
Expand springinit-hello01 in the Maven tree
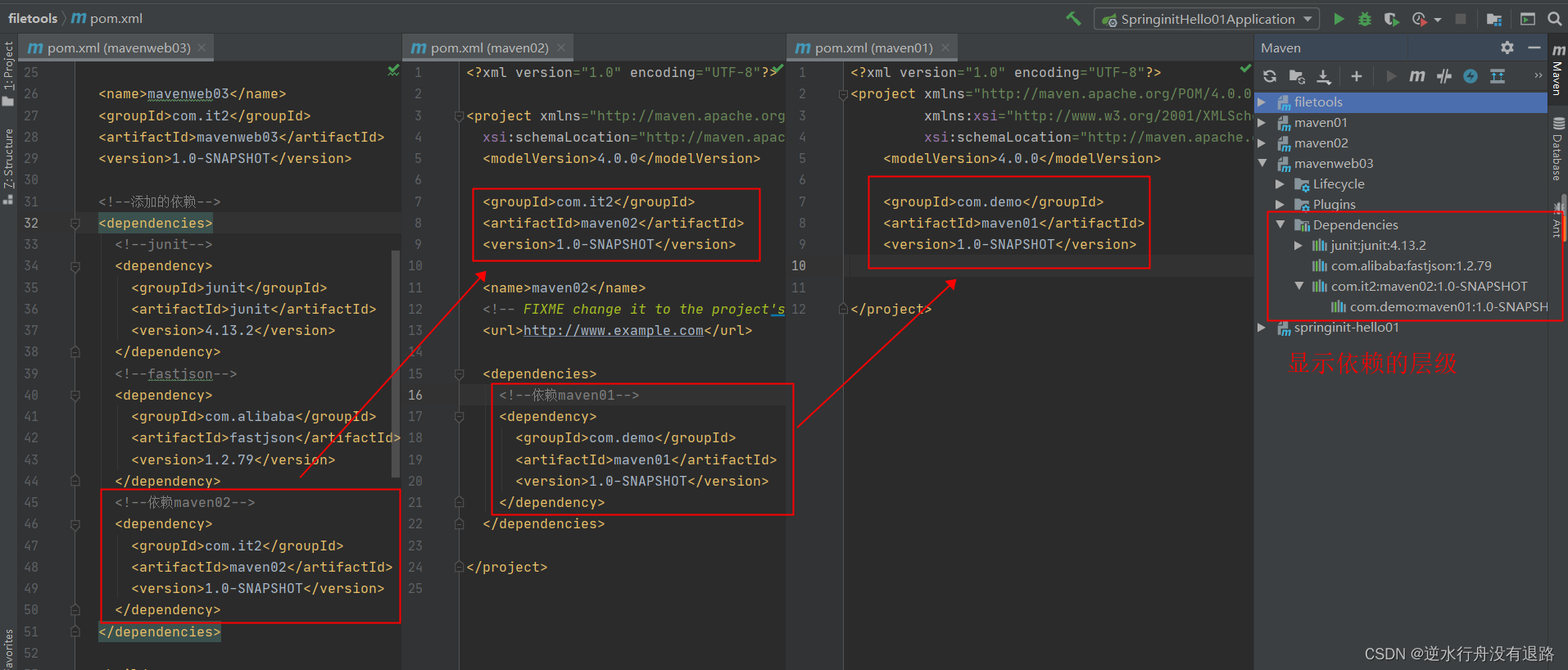(1262, 328)
